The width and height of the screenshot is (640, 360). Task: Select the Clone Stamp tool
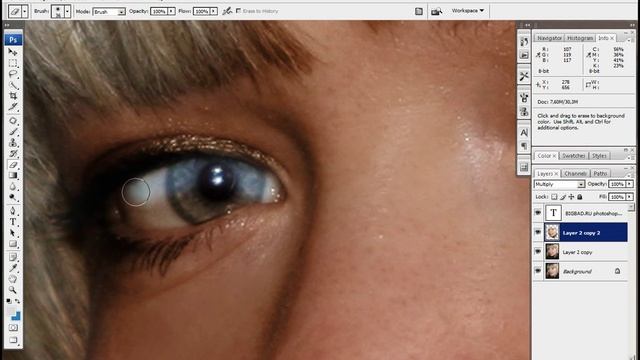13,143
